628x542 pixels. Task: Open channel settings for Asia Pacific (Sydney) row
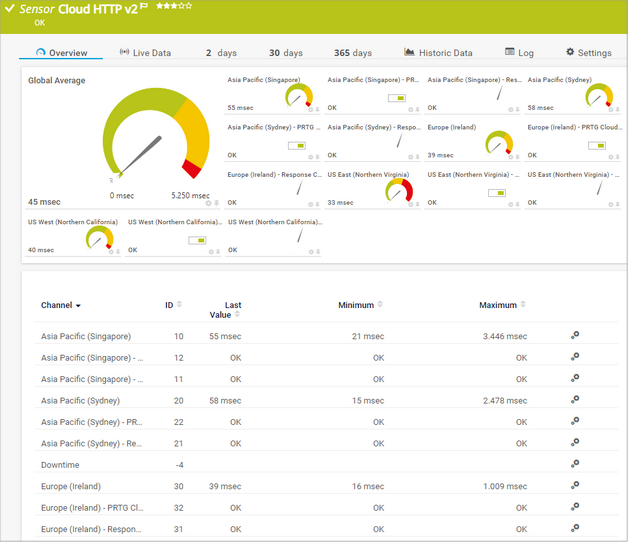tap(575, 400)
